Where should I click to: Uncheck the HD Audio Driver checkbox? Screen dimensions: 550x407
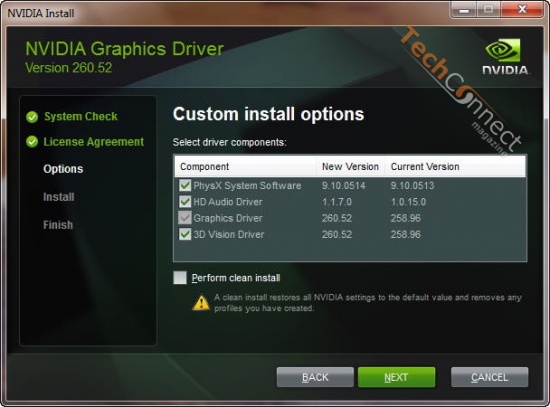185,201
